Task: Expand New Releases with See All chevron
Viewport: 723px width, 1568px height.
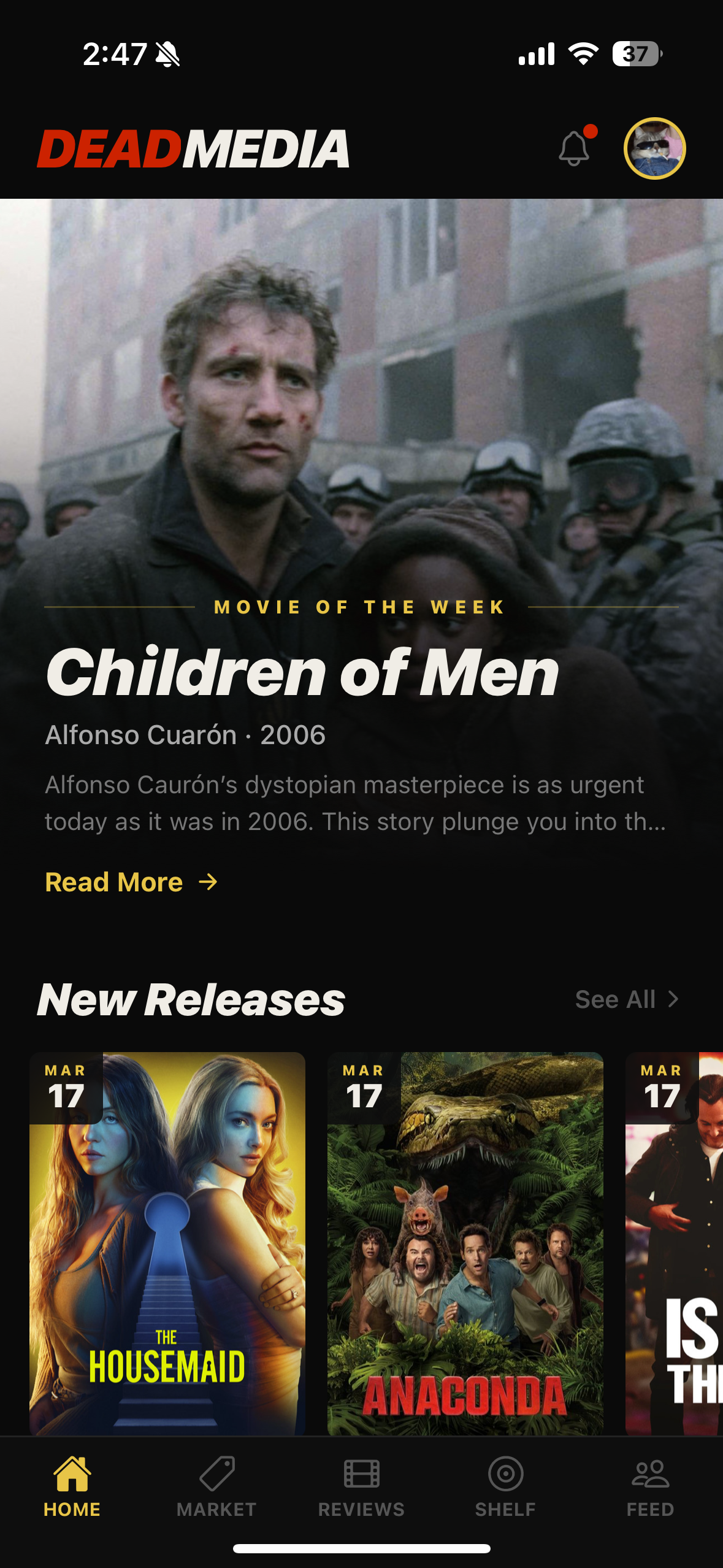Action: [x=673, y=999]
